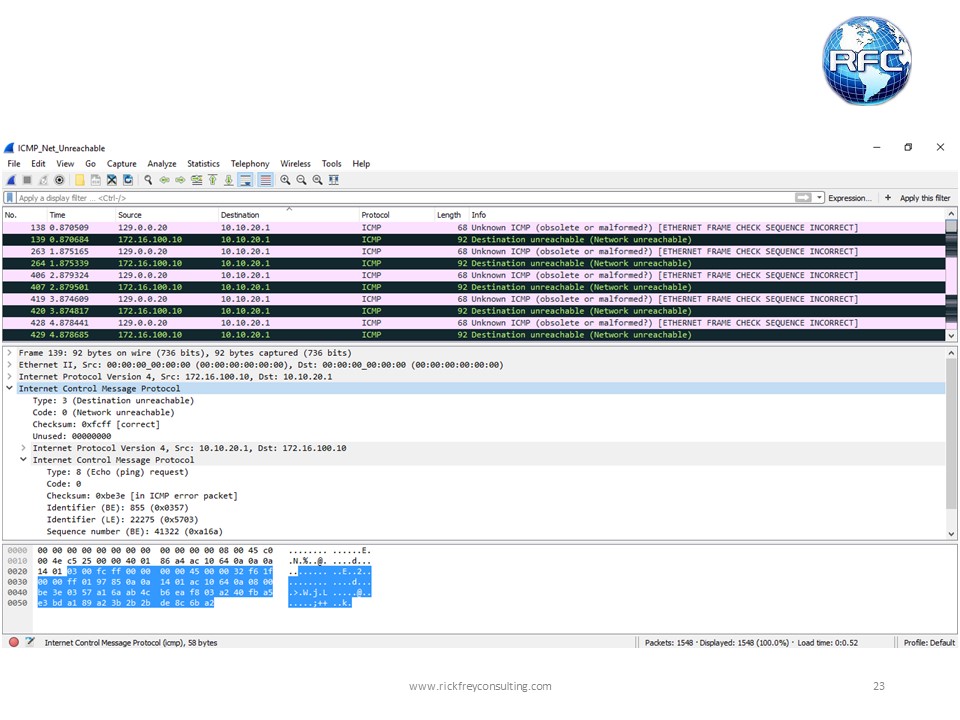960x720 pixels.
Task: Close this capture file icon
Action: (x=111, y=180)
